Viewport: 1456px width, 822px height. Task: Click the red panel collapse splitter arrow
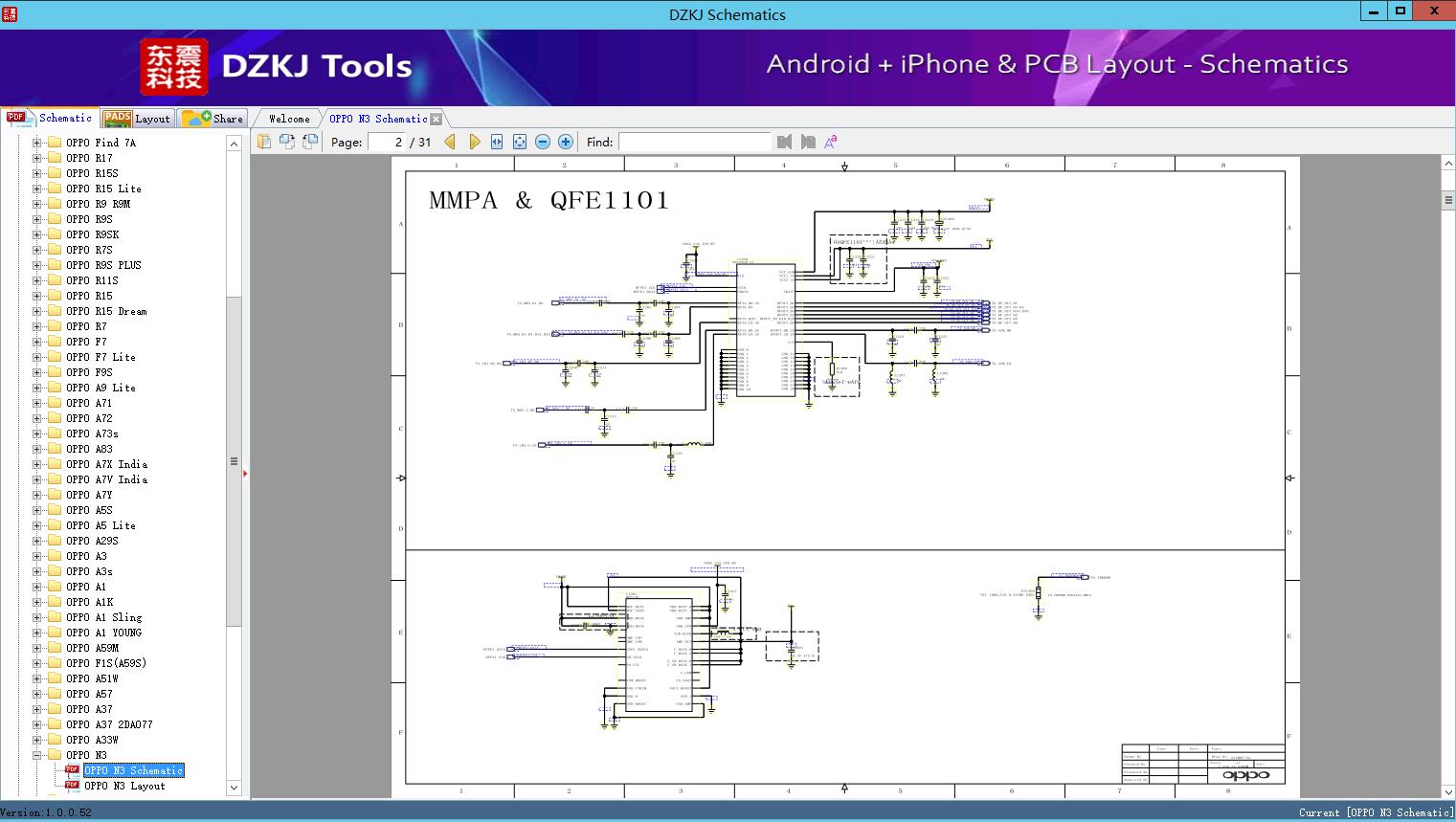[x=245, y=474]
